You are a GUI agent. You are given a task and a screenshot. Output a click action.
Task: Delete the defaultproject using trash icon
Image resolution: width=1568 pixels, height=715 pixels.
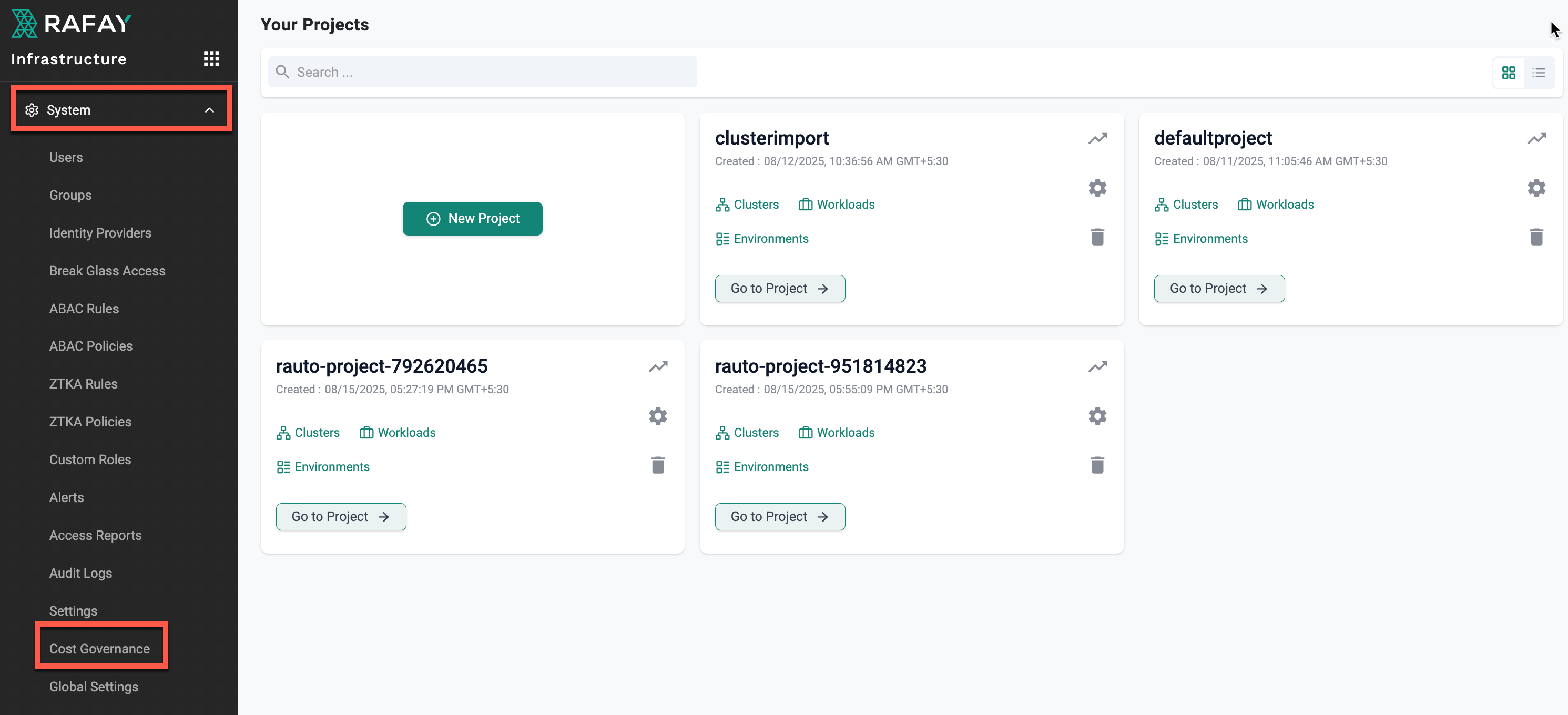pos(1536,237)
